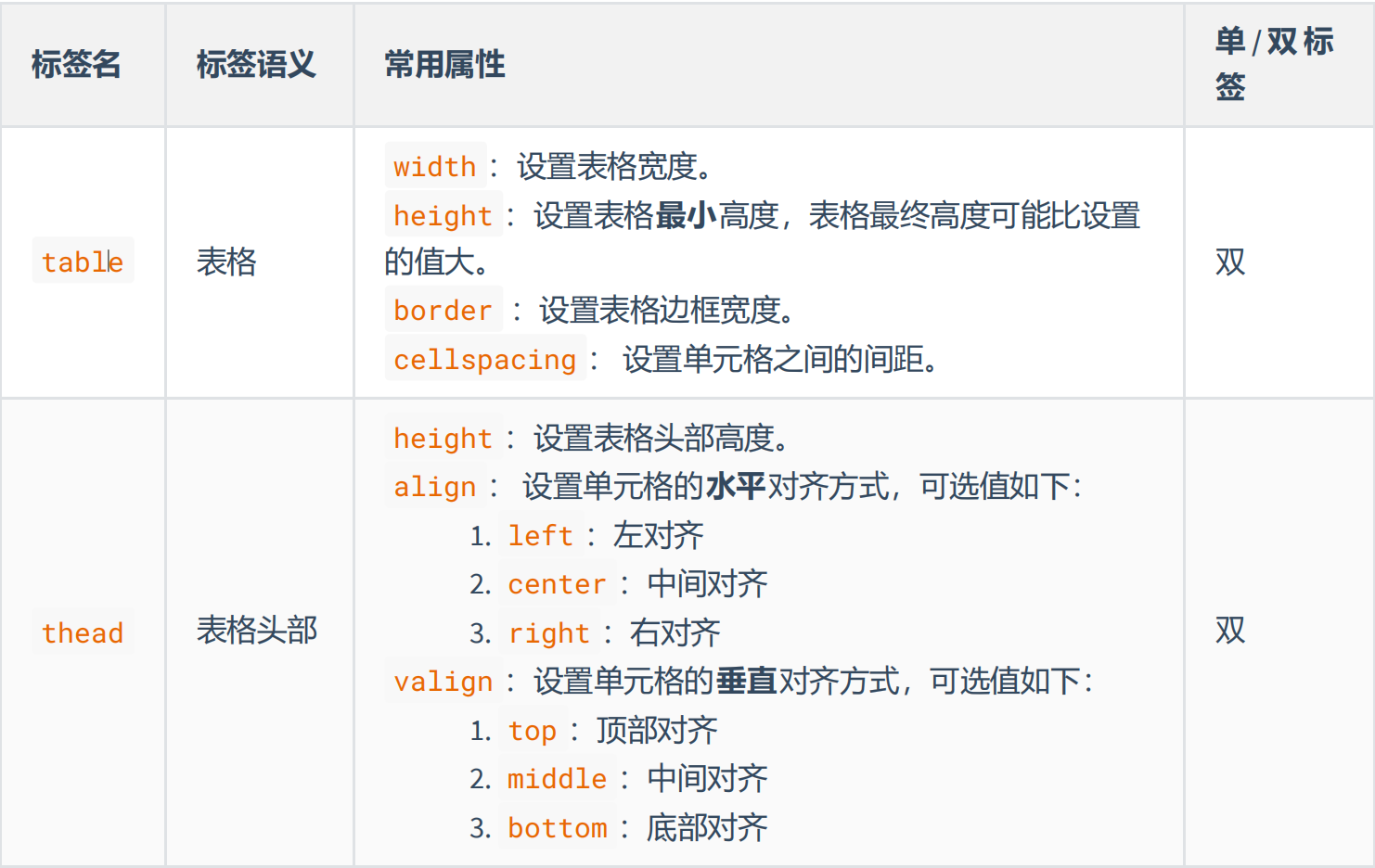1375x868 pixels.
Task: Click the 'cellspacing' attribute code
Action: 485,359
